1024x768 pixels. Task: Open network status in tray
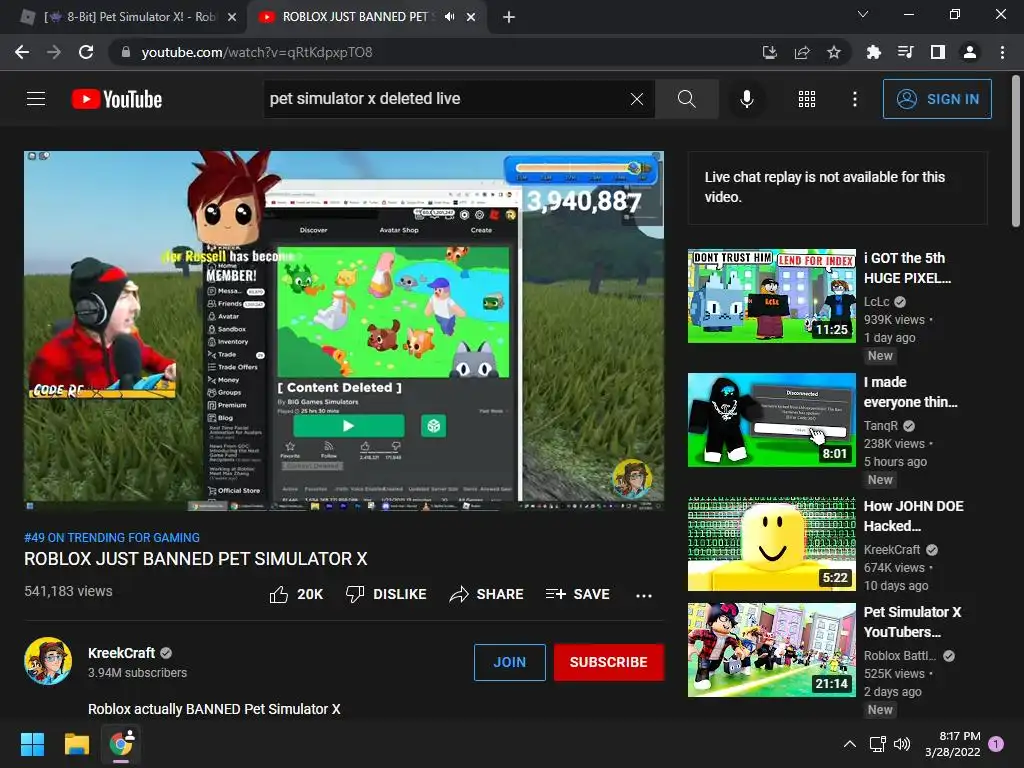[x=877, y=744]
